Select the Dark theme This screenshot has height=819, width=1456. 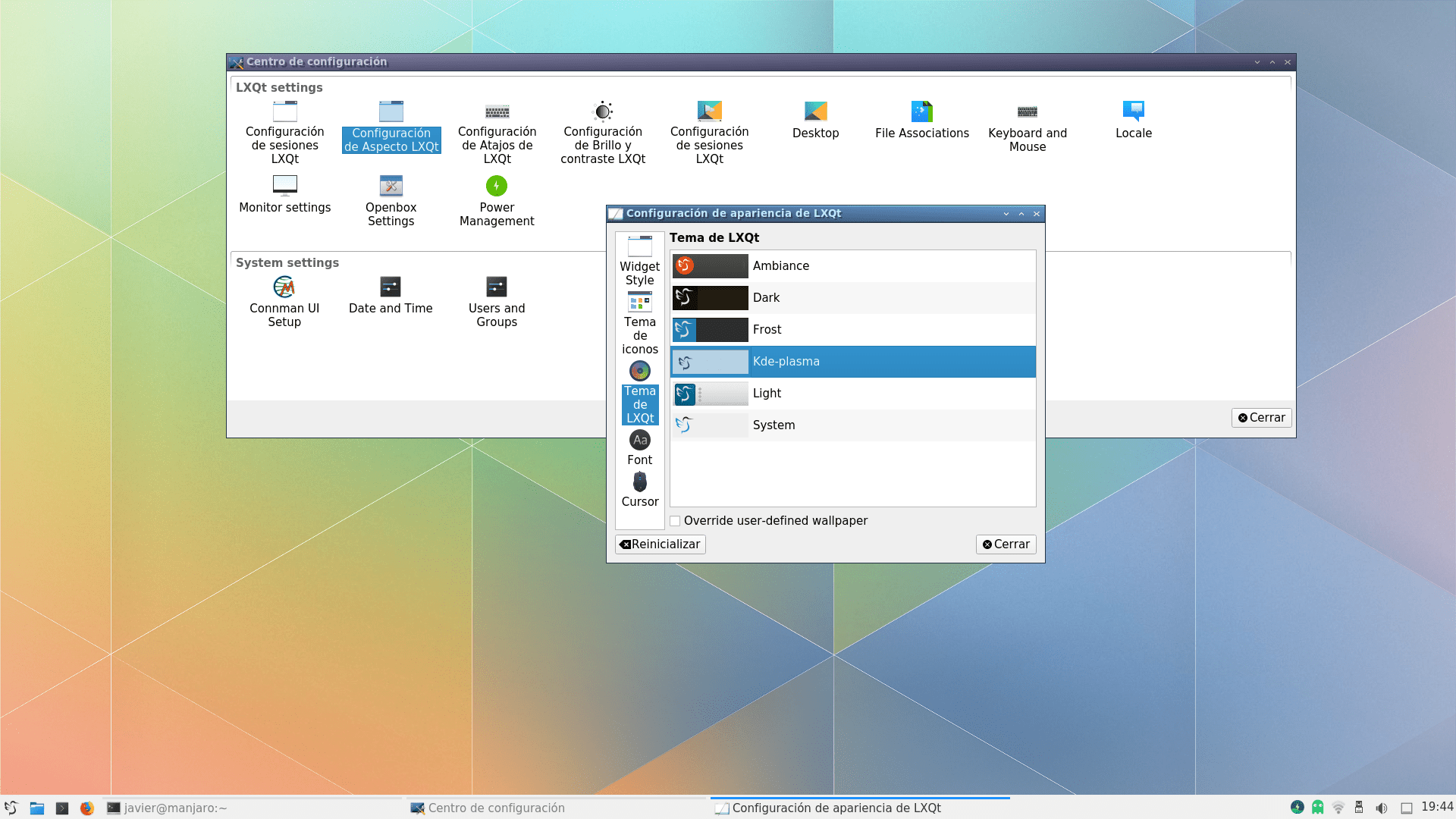click(853, 298)
